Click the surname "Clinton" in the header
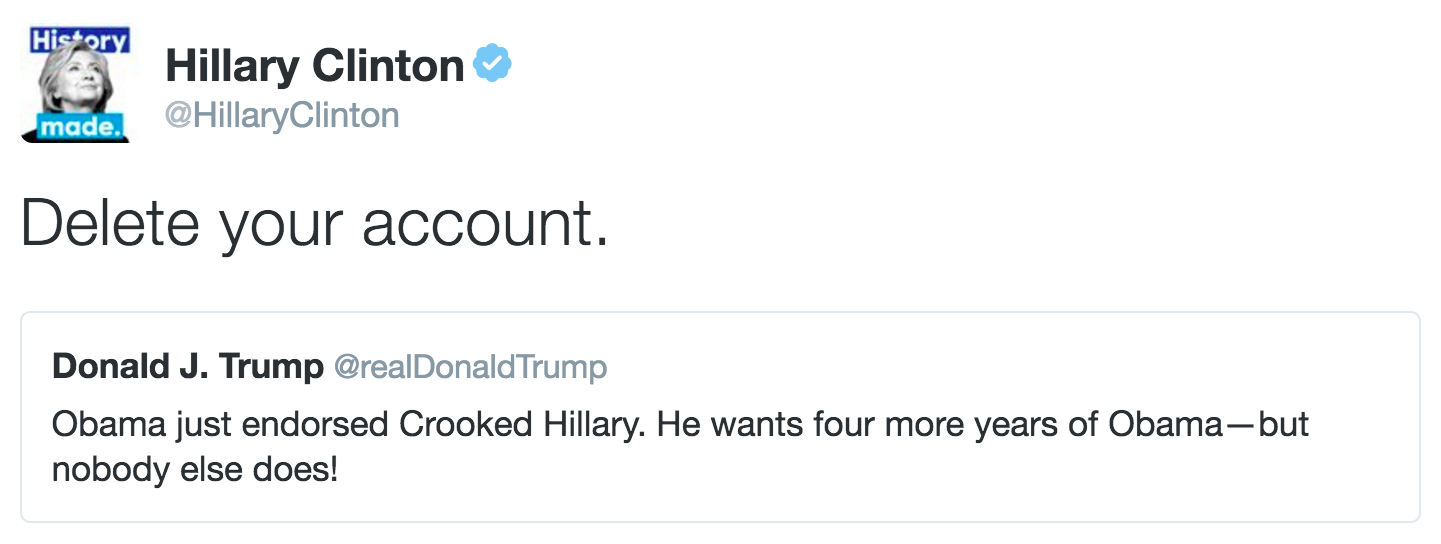The height and width of the screenshot is (544, 1441). click(x=389, y=66)
